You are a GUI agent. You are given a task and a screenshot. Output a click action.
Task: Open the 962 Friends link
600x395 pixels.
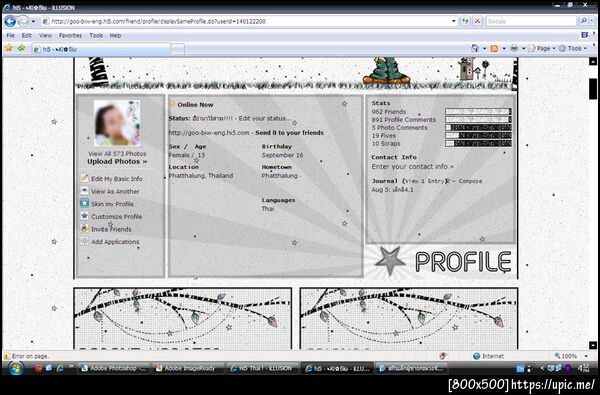pyautogui.click(x=389, y=112)
